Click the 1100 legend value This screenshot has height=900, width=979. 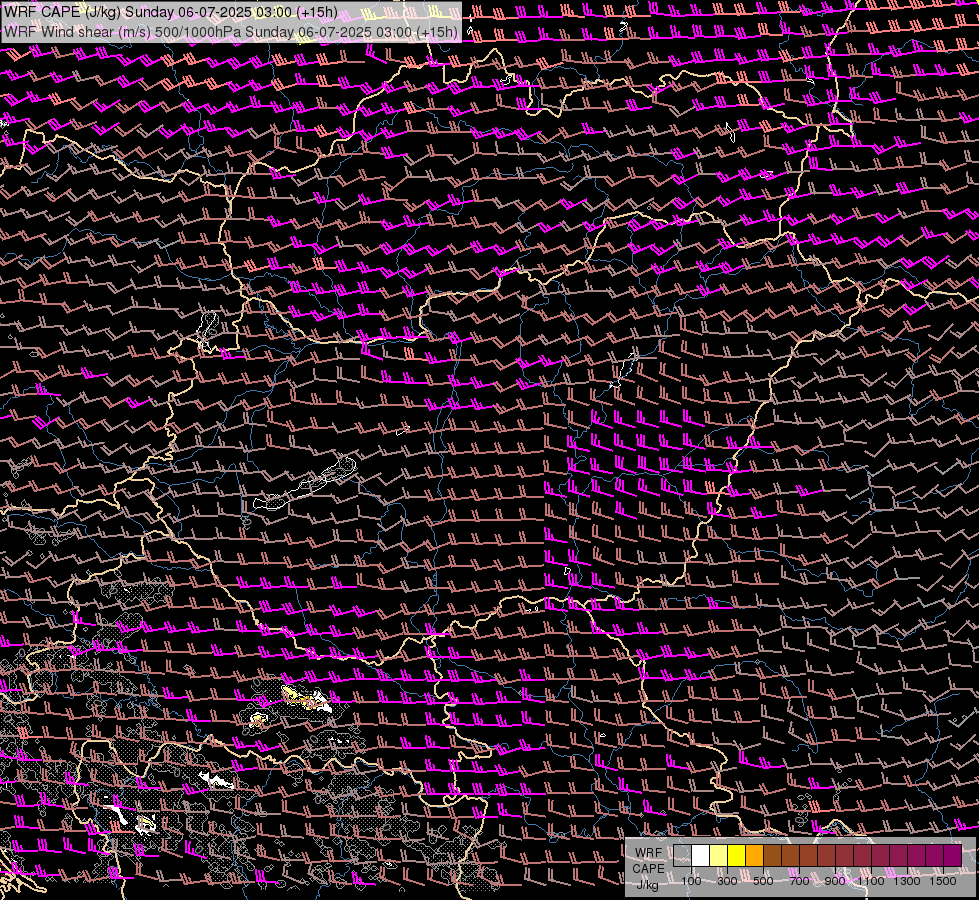click(x=871, y=881)
